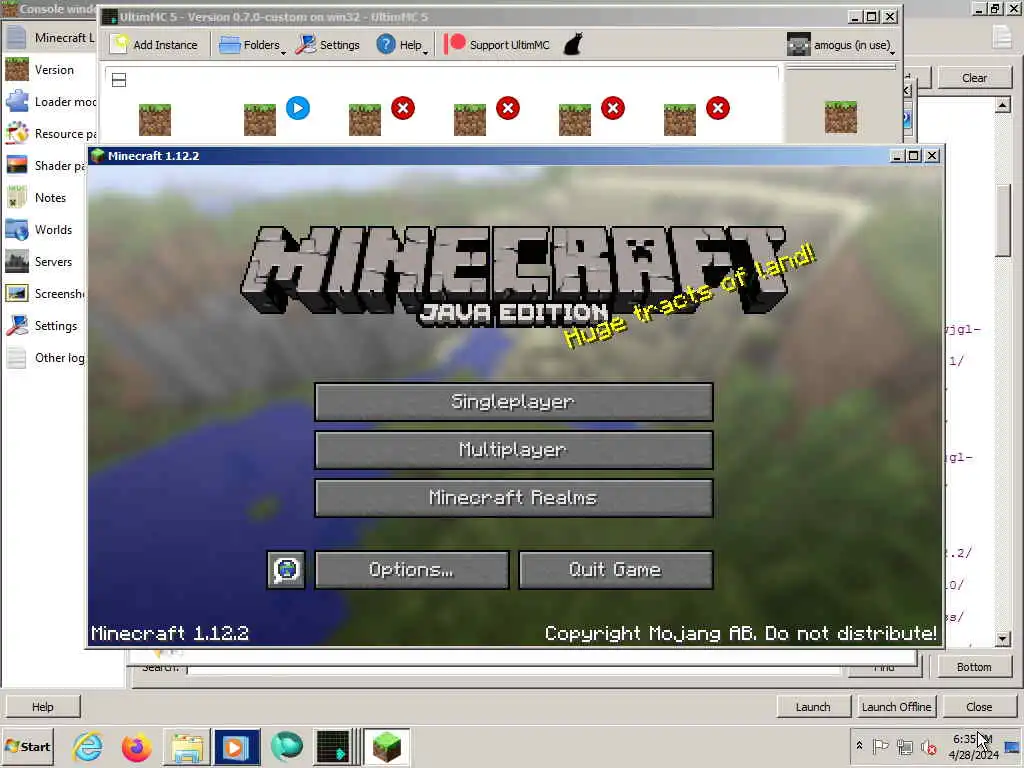Select the running instance with play badge
Image resolution: width=1024 pixels, height=768 pixels.
[260, 120]
